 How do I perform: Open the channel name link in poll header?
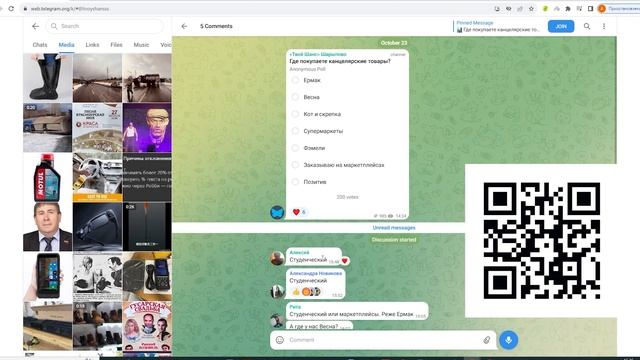click(318, 54)
